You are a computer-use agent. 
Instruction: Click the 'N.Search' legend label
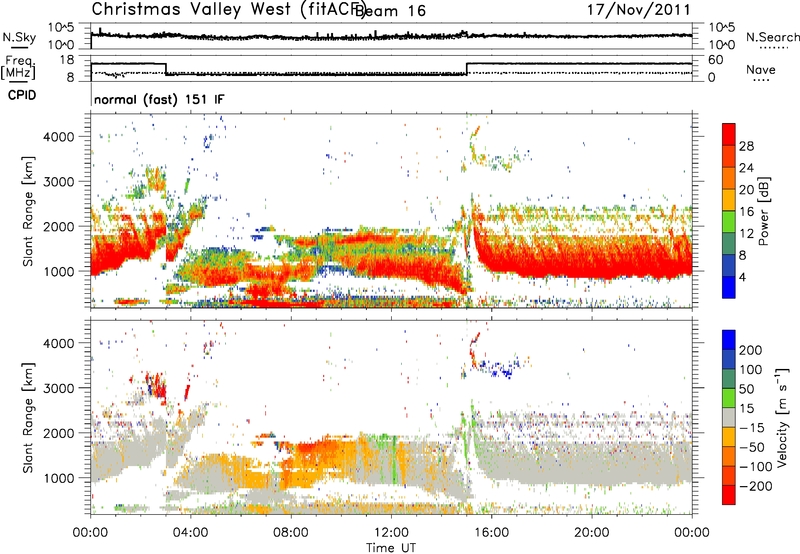click(773, 37)
